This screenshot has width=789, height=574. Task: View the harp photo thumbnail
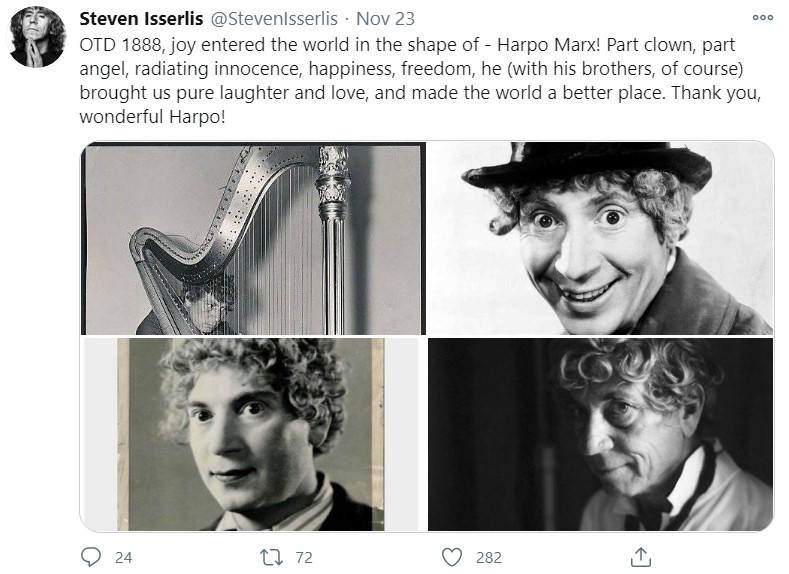tap(252, 238)
